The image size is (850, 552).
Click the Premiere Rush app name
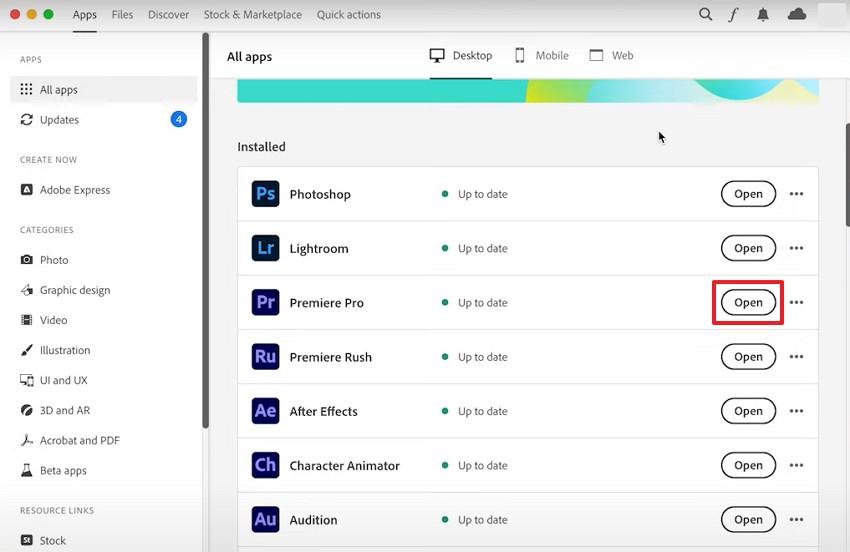click(x=331, y=357)
